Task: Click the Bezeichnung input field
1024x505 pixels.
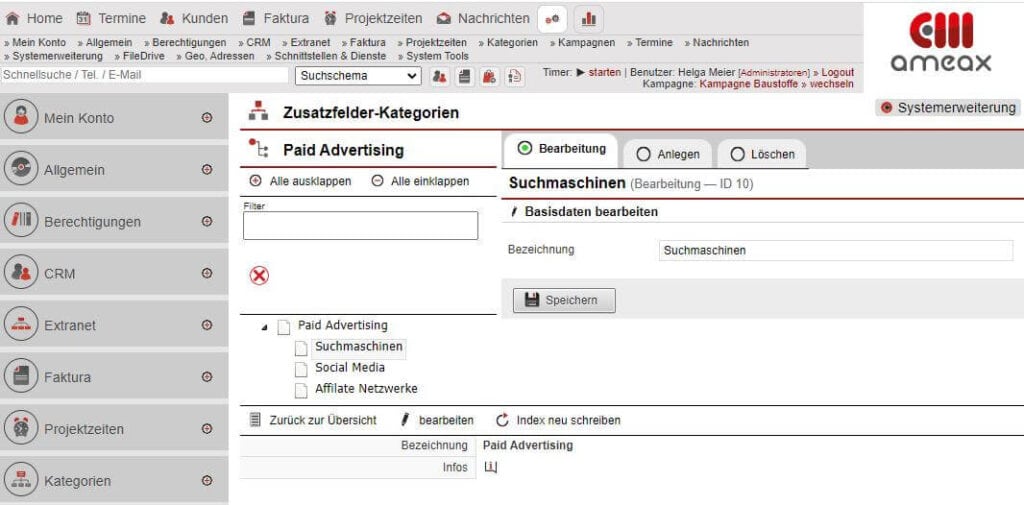Action: [835, 250]
